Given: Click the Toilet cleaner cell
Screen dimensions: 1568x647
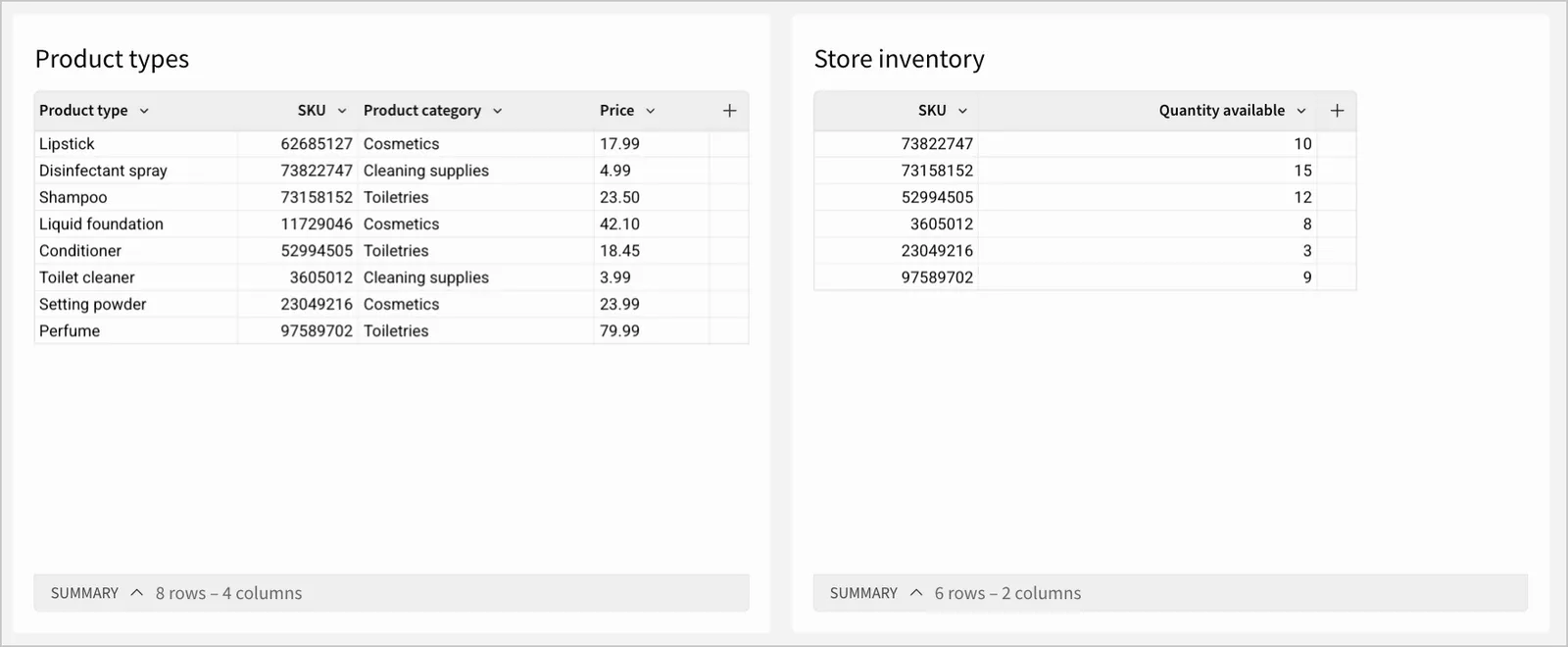Looking at the screenshot, I should pyautogui.click(x=135, y=277).
